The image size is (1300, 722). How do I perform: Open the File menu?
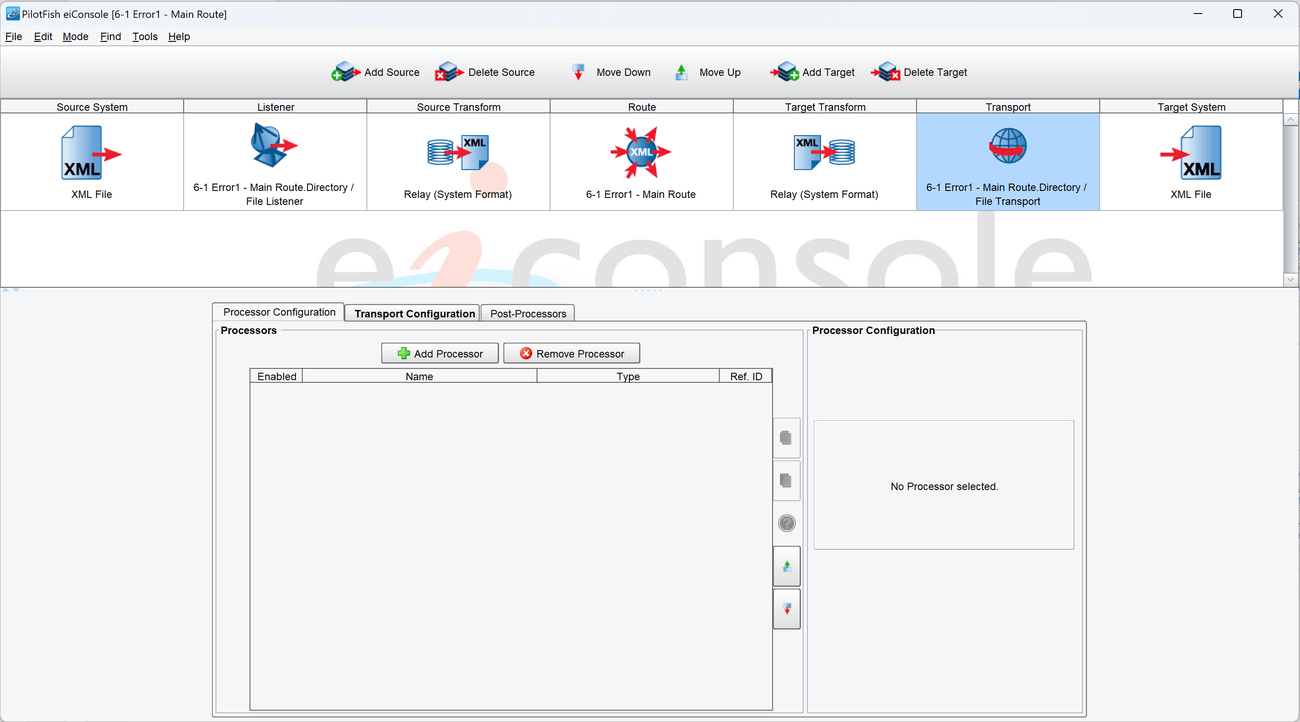(14, 37)
